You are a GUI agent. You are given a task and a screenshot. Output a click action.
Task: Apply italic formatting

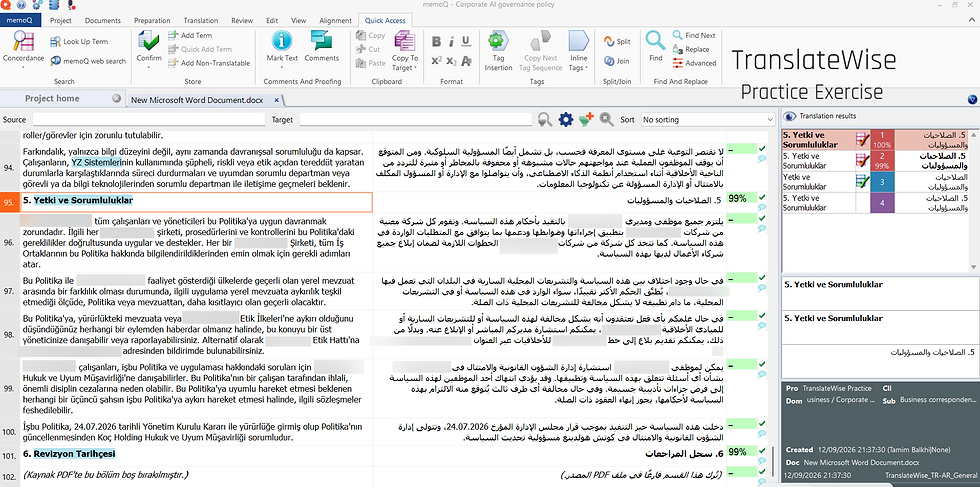point(451,42)
